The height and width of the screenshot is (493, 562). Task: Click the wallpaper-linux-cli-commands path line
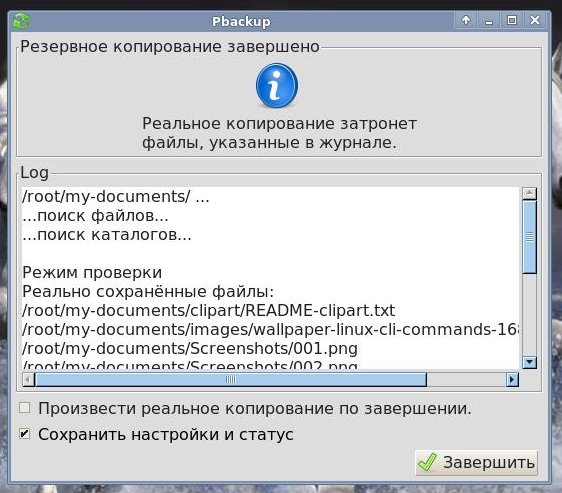271,330
